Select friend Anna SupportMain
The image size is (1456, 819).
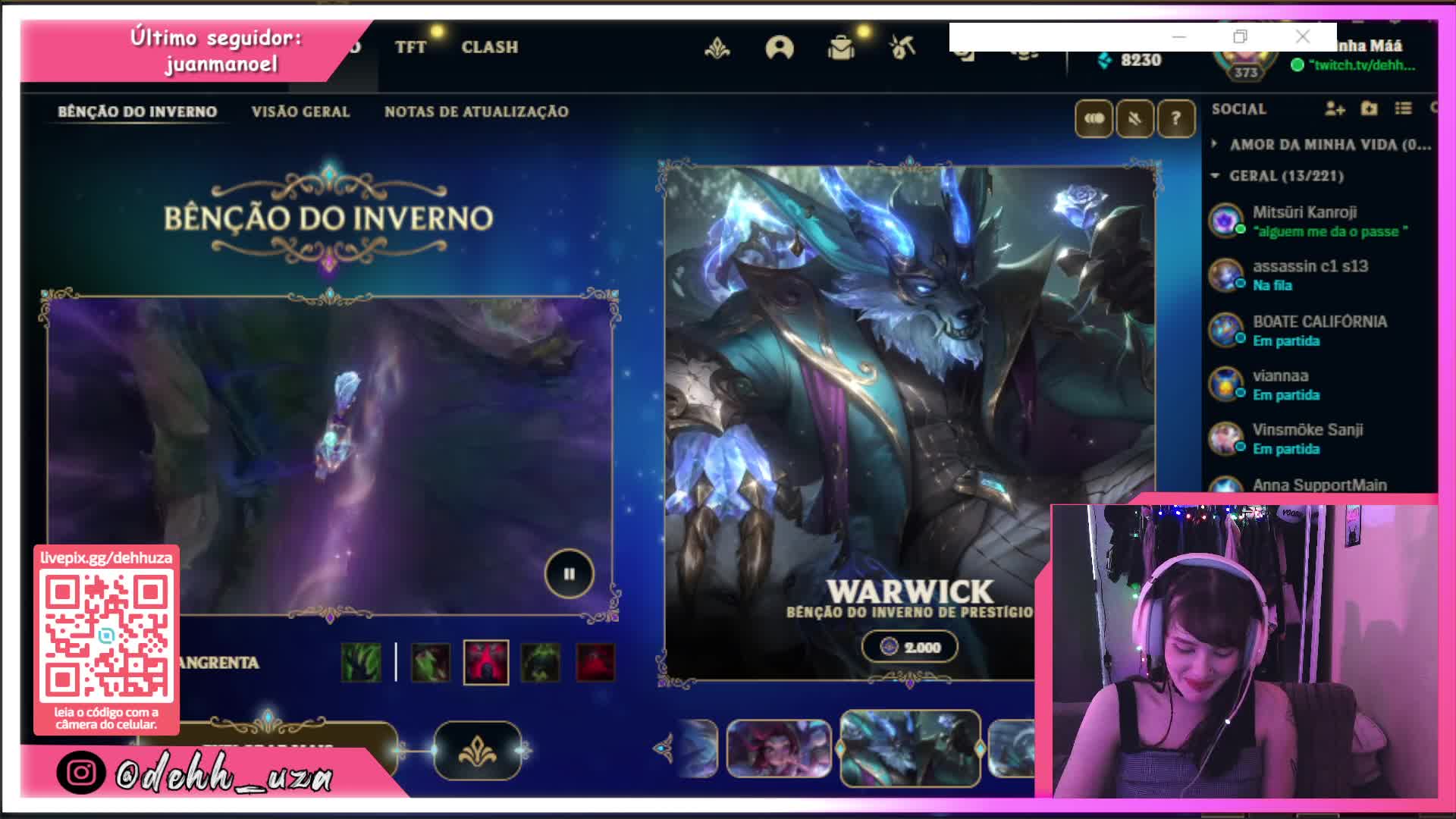pyautogui.click(x=1319, y=485)
